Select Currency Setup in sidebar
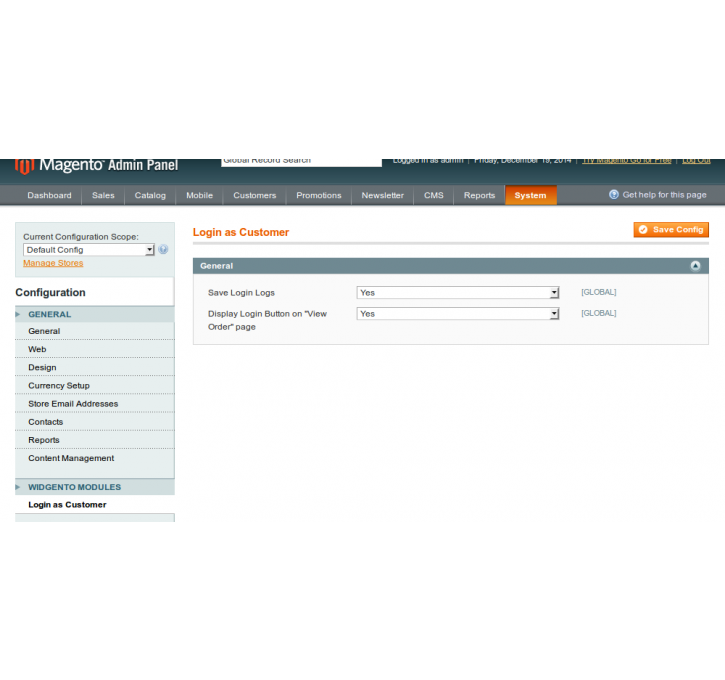Viewport: 725px width, 680px height. coord(95,386)
